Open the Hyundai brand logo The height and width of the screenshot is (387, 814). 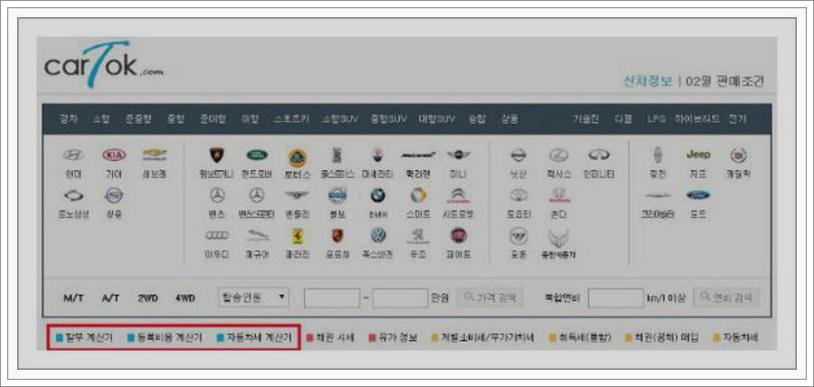tap(73, 155)
